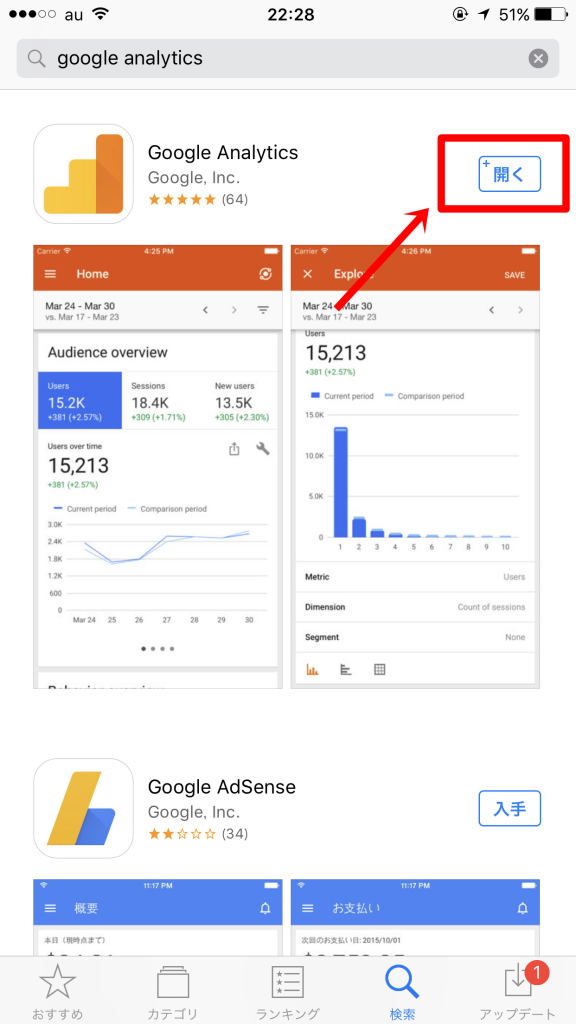Select the Google Analytics title
The height and width of the screenshot is (1024, 576).
coord(223,153)
